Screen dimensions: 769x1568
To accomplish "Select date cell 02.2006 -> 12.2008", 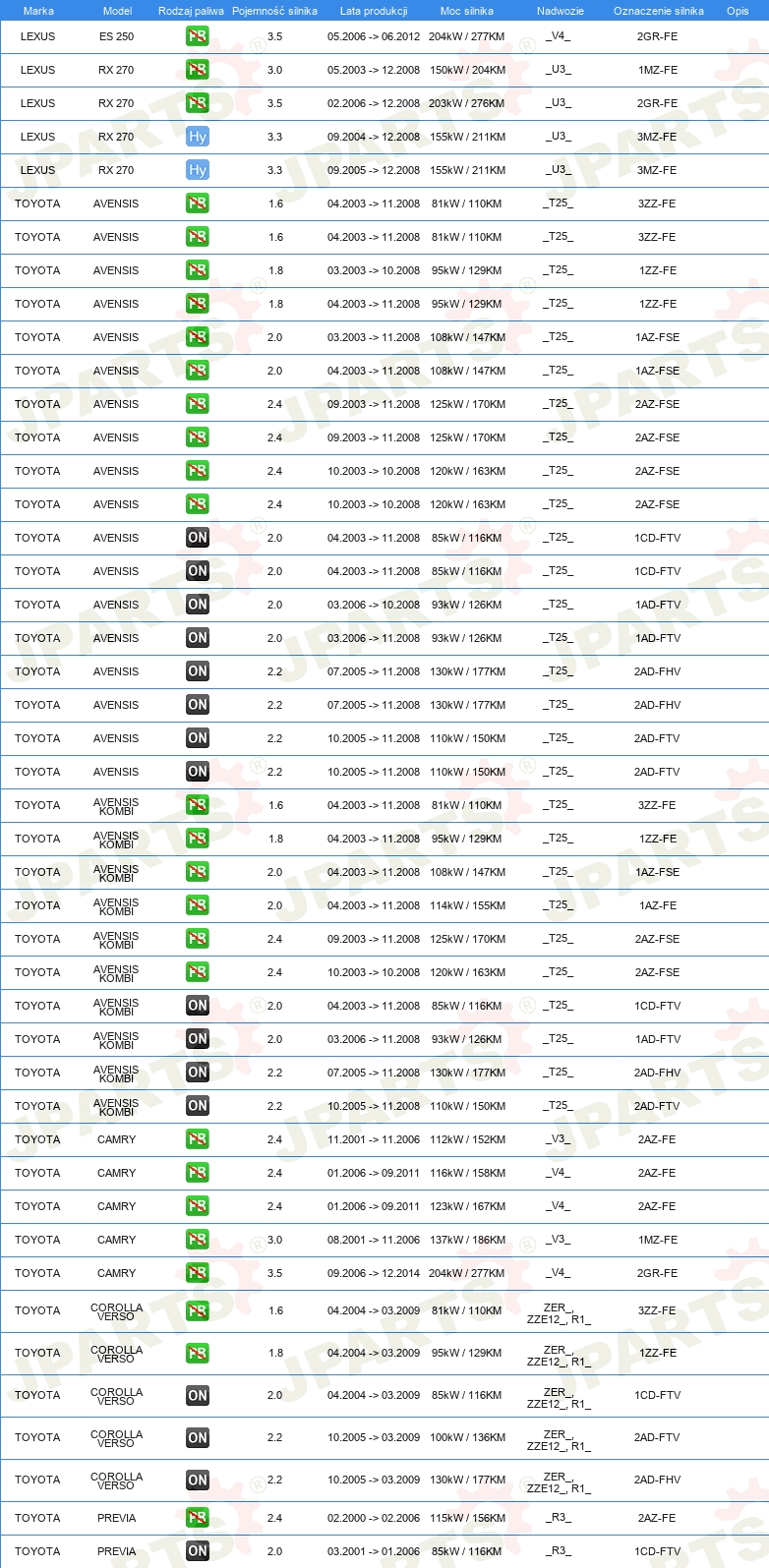I will coord(374,103).
